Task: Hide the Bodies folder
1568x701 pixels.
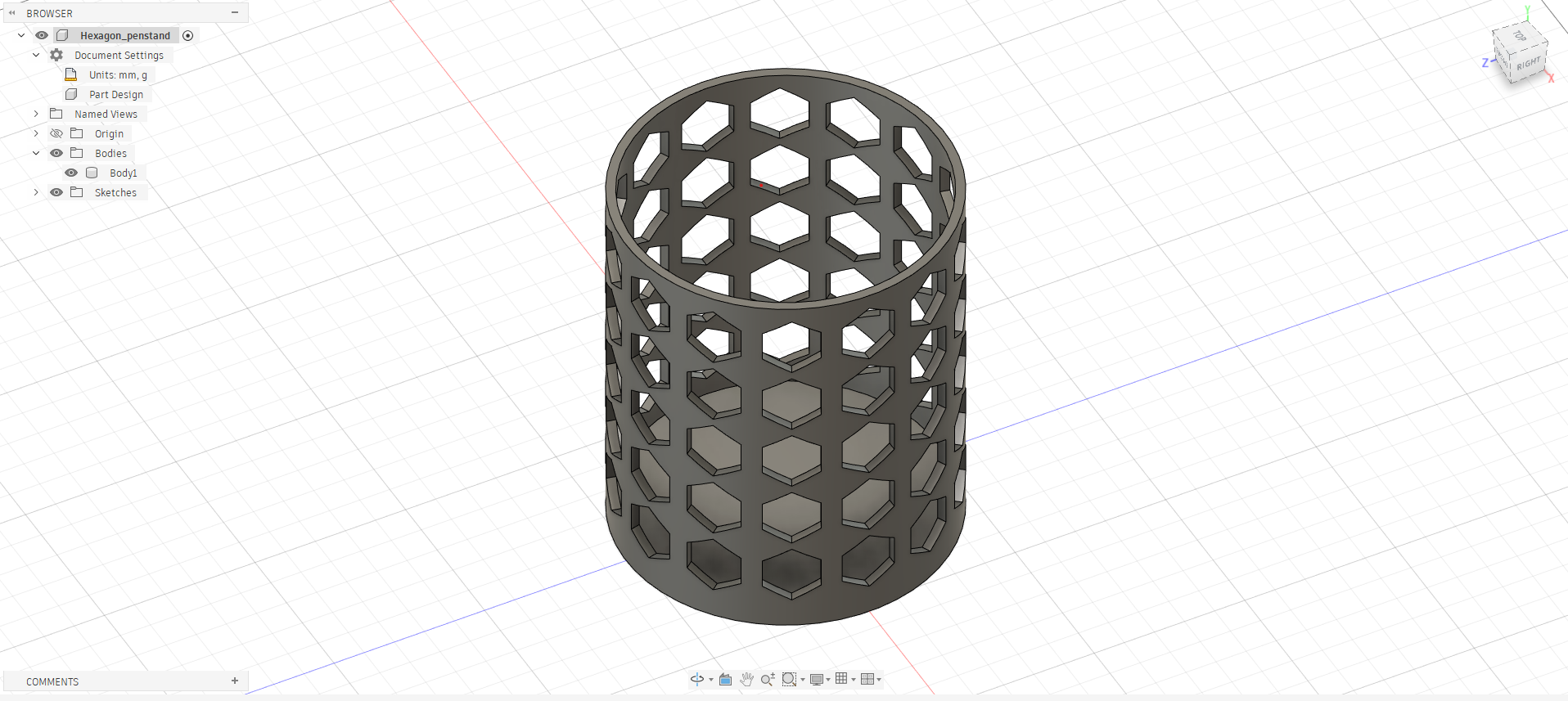Action: (56, 153)
